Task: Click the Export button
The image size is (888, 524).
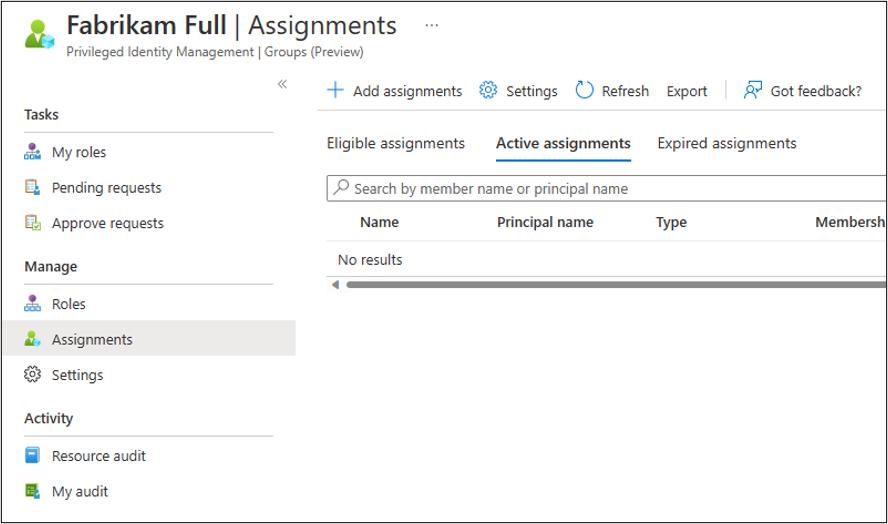Action: 687,91
